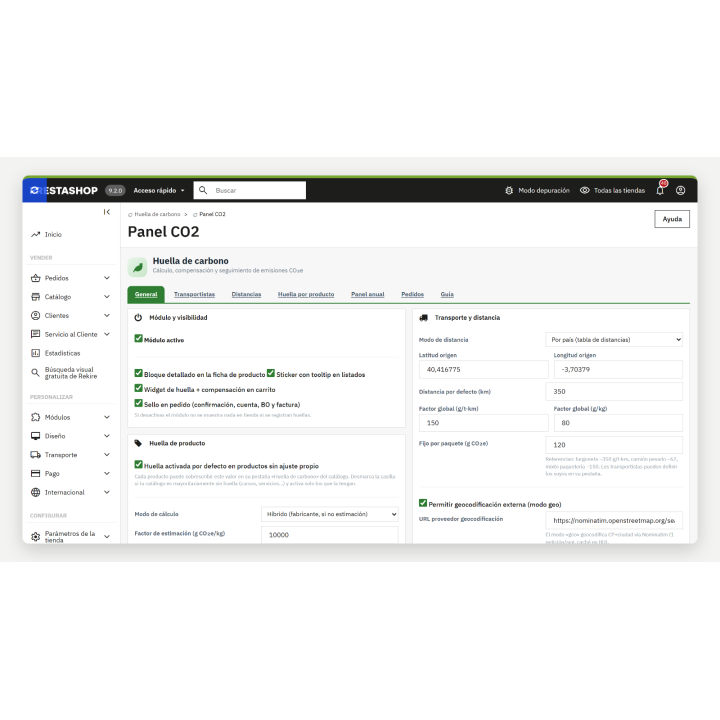The image size is (720, 720).
Task: Open the user profile icon
Action: pyautogui.click(x=681, y=190)
